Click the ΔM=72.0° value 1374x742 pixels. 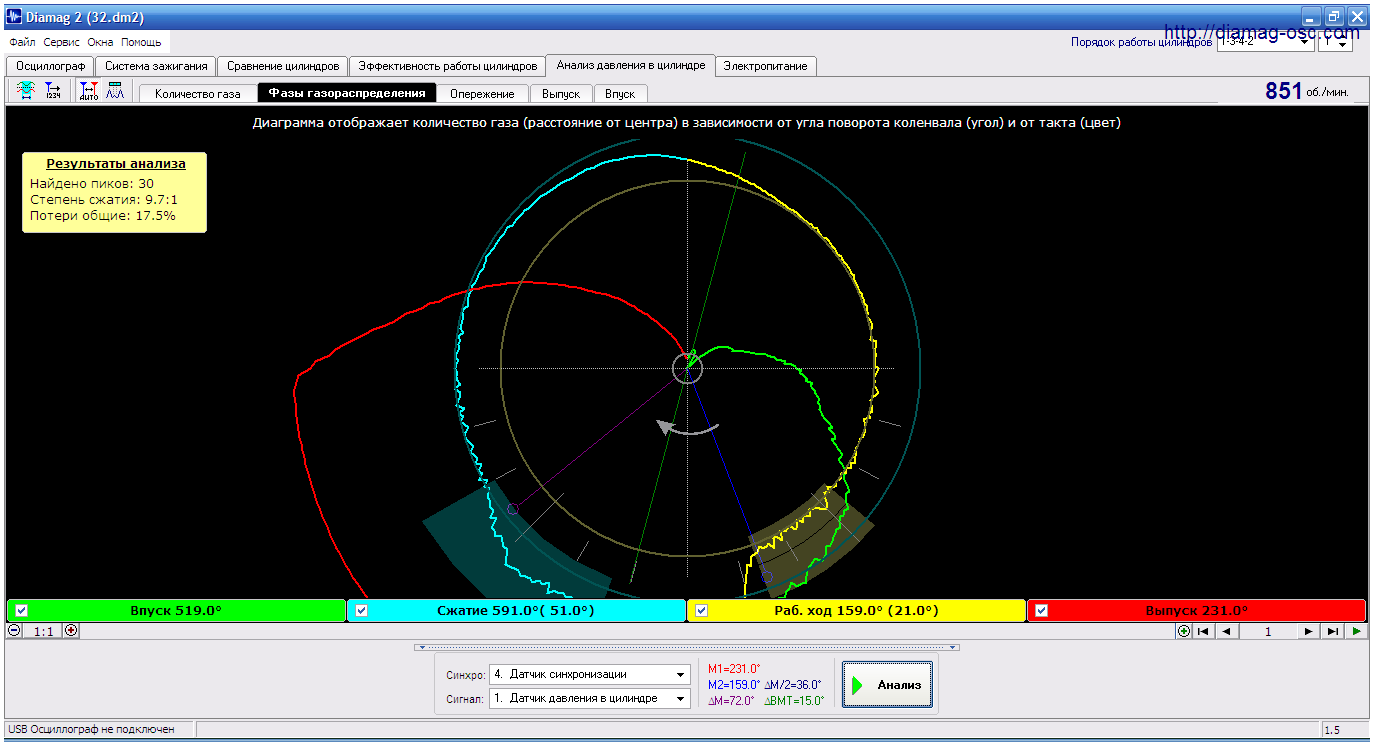pyautogui.click(x=731, y=701)
